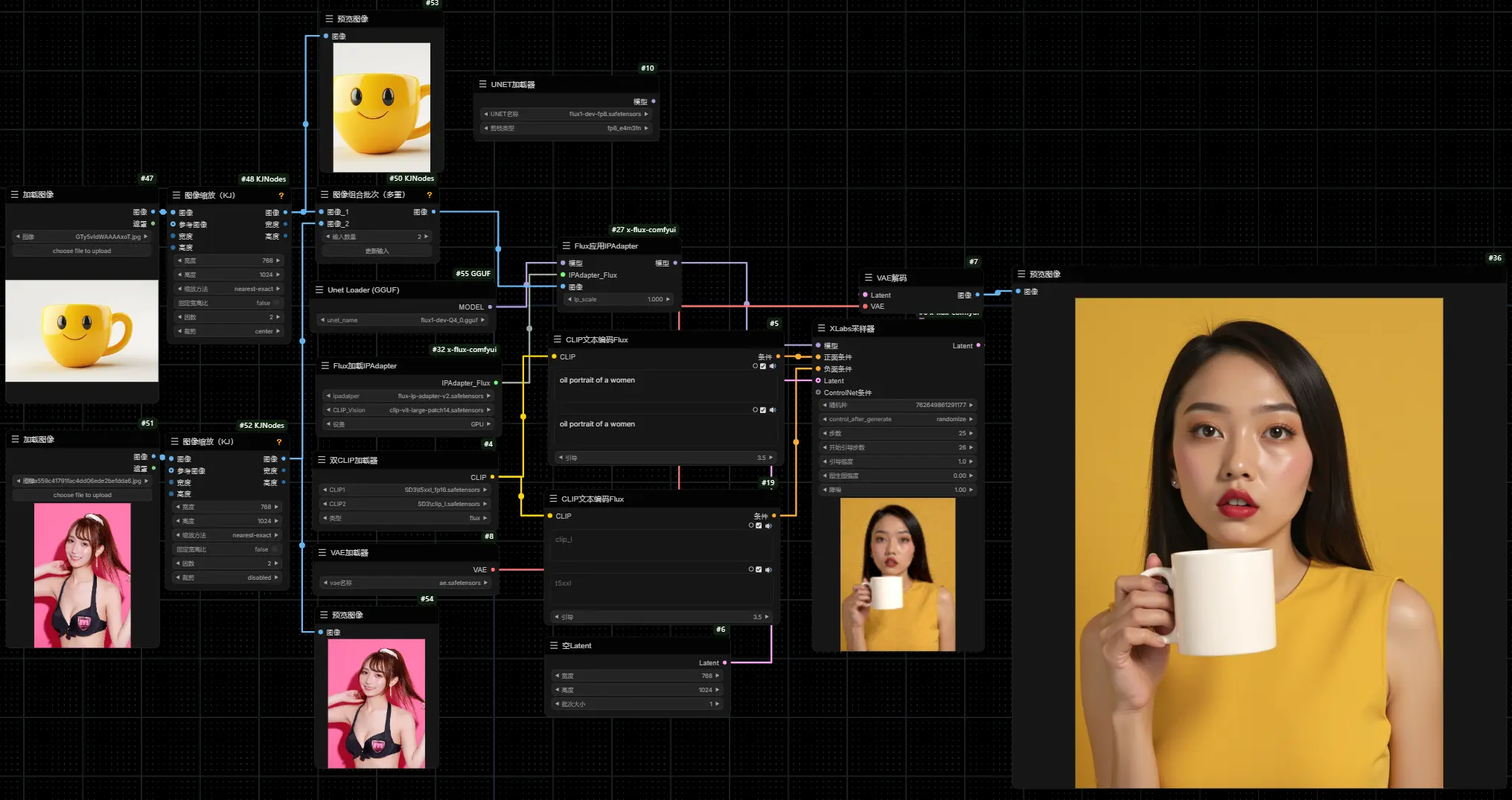The height and width of the screenshot is (800, 1512).
Task: Open the menu icon of 空Latent node
Action: (x=554, y=645)
